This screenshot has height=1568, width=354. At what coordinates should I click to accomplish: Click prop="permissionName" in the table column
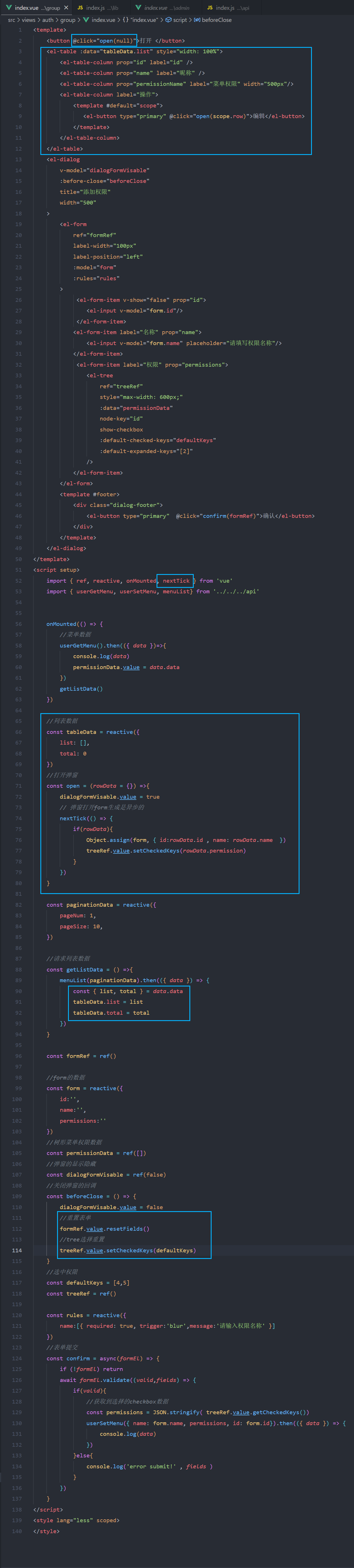click(x=150, y=84)
